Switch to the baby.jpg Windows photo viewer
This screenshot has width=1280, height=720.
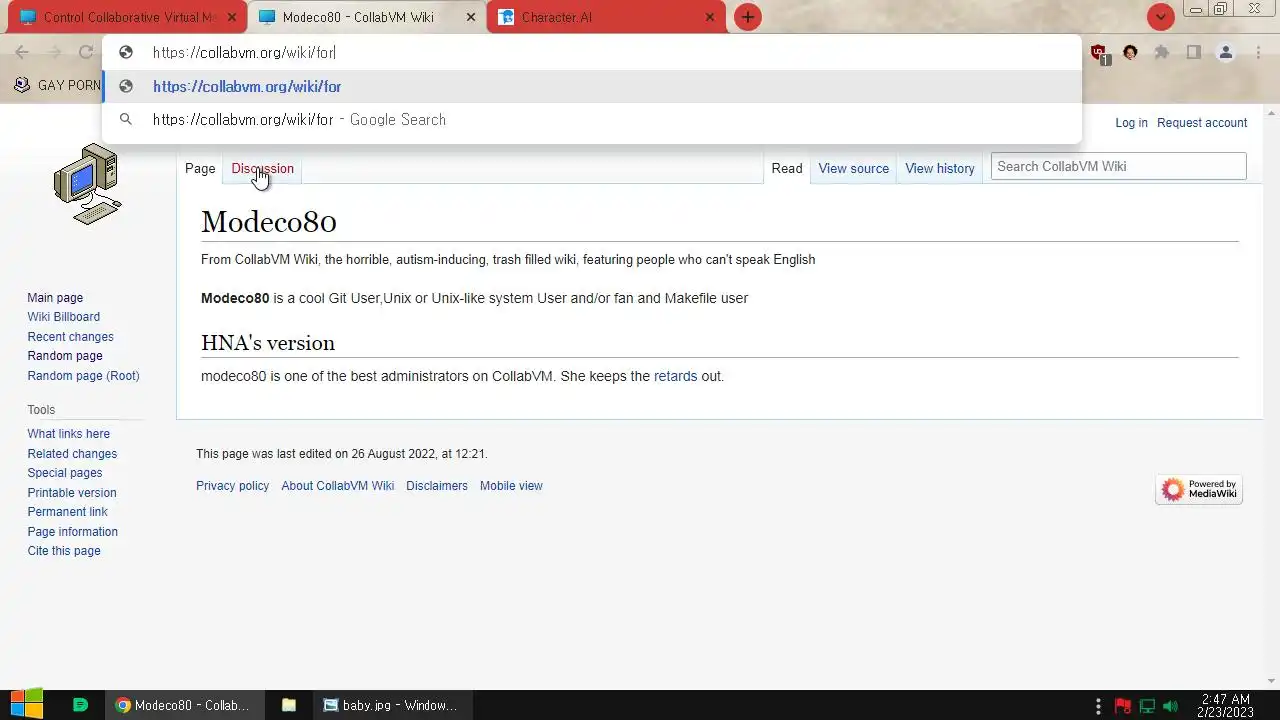click(x=390, y=705)
